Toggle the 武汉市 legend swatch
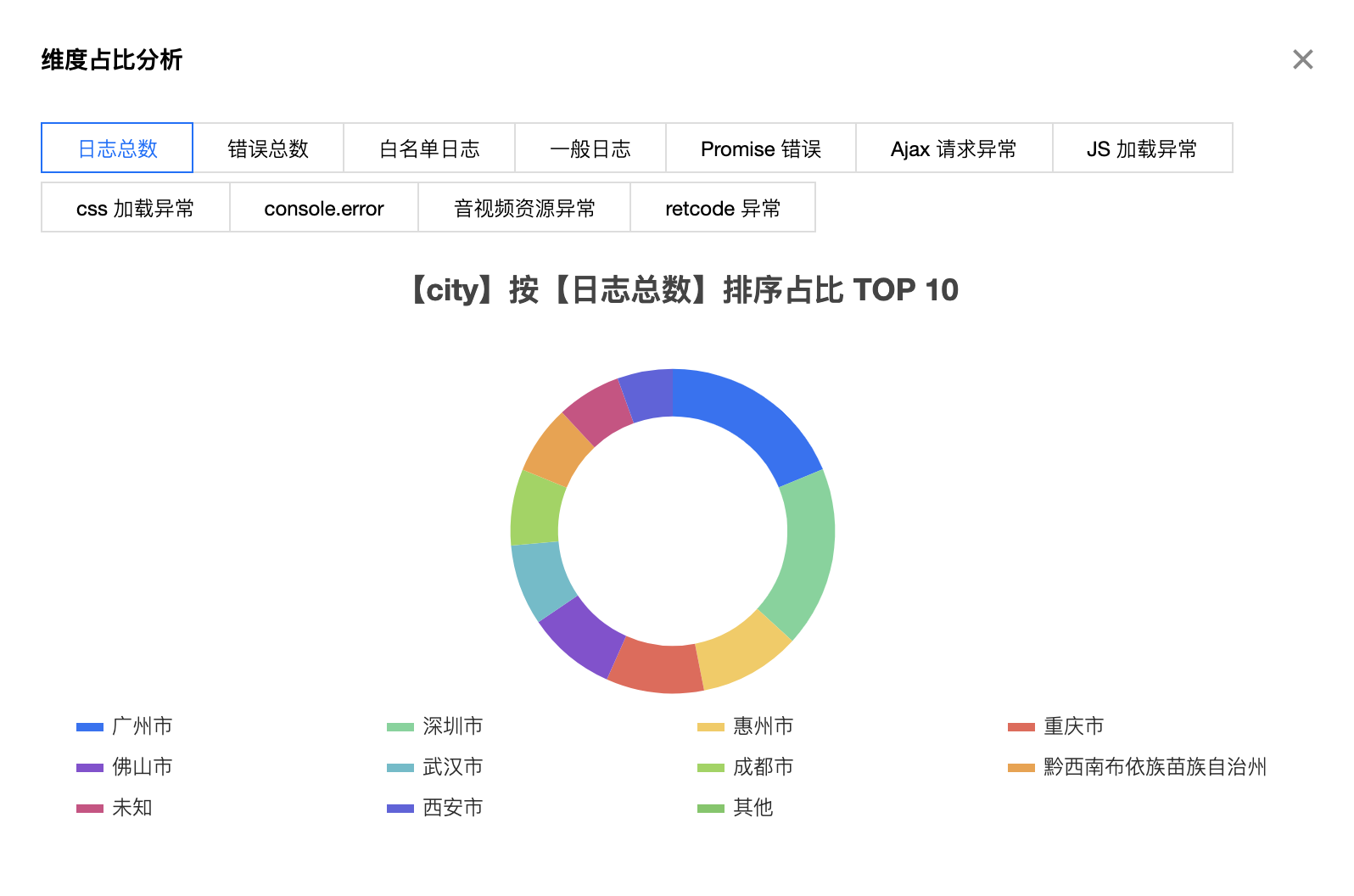This screenshot has height=896, width=1354. [400, 768]
